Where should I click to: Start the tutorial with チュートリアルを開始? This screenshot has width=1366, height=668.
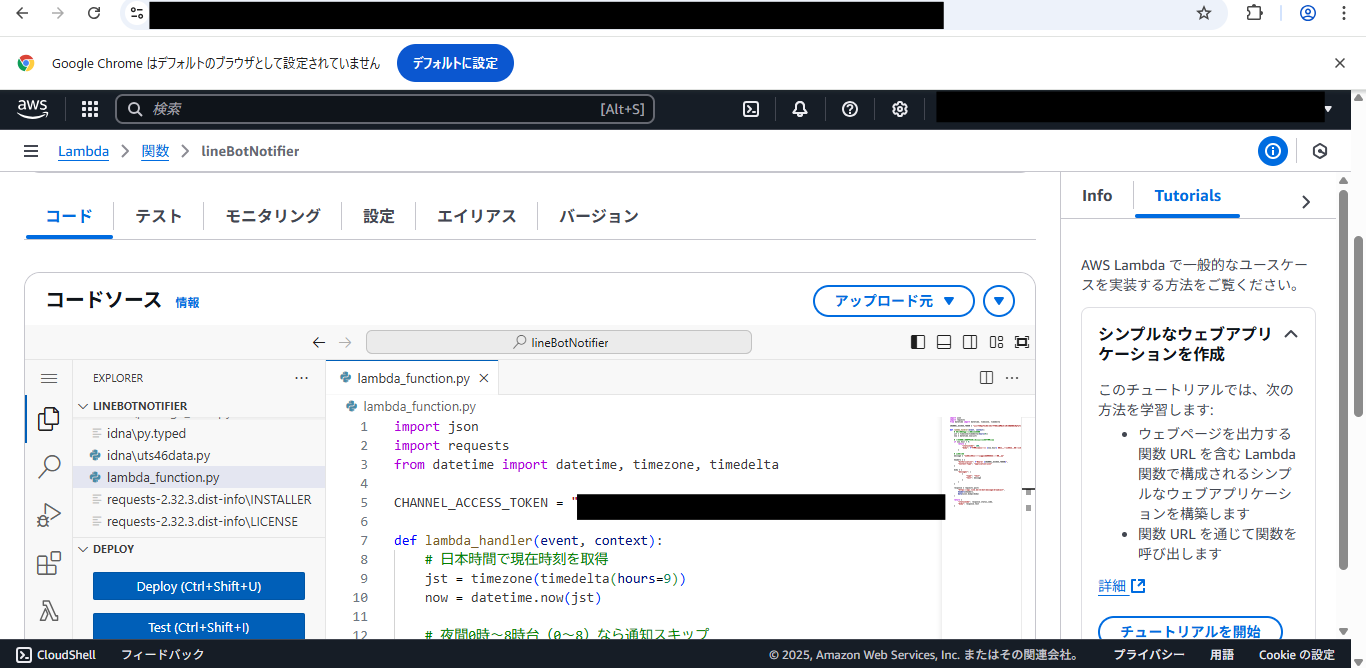pos(1190,631)
